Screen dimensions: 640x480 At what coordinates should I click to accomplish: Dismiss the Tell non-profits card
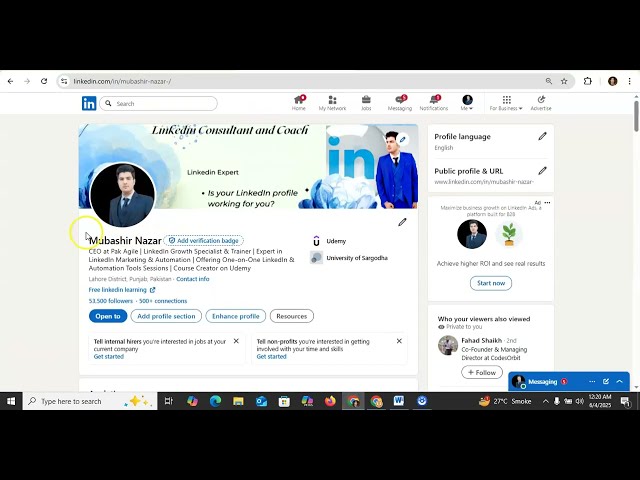pyautogui.click(x=399, y=341)
